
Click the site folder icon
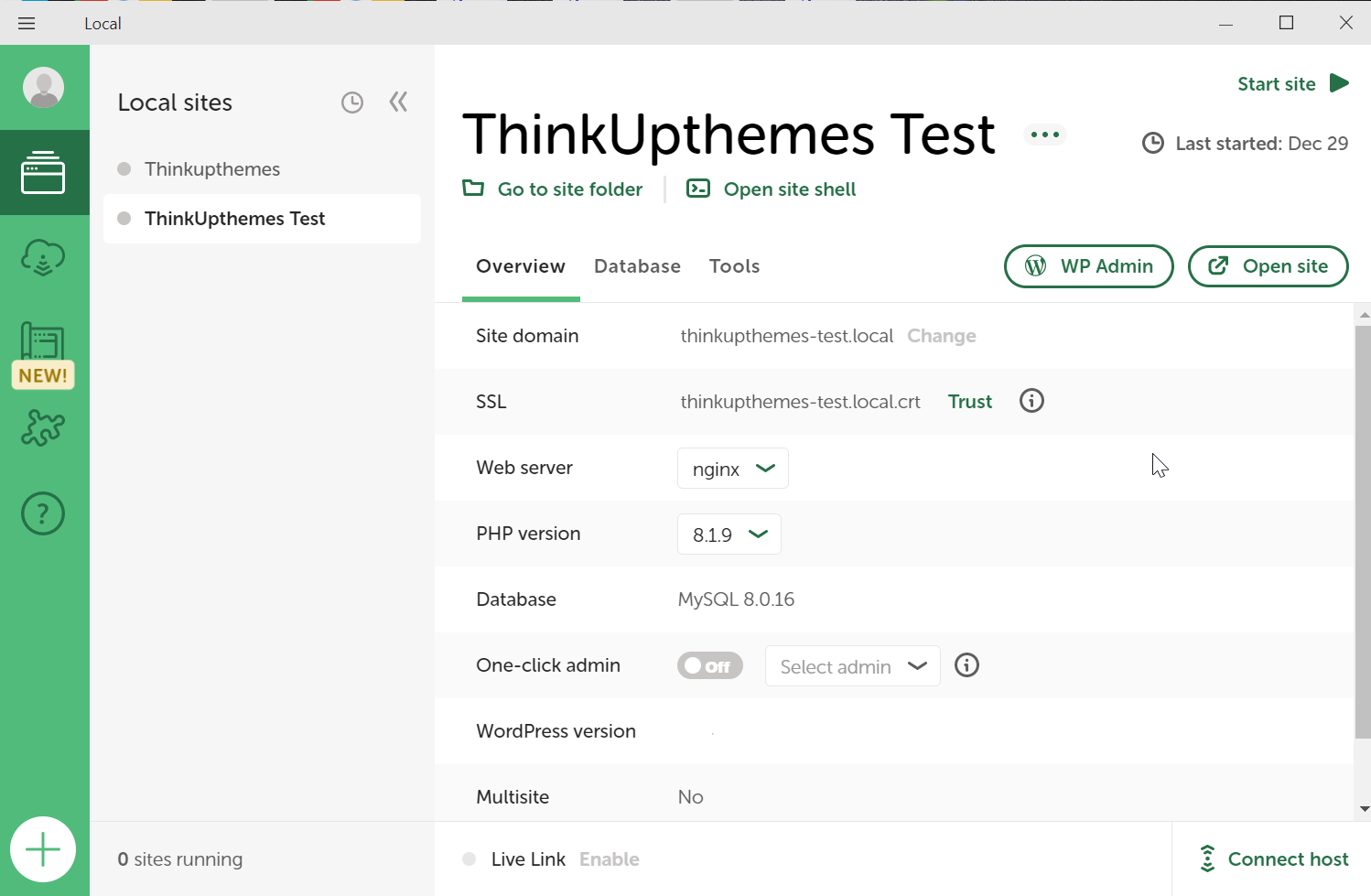pos(473,189)
